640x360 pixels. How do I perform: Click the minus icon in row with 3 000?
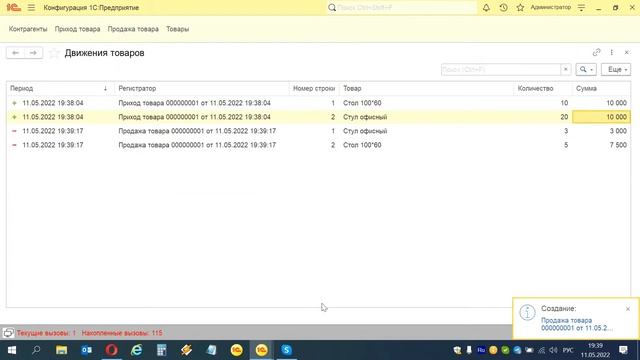(x=14, y=131)
